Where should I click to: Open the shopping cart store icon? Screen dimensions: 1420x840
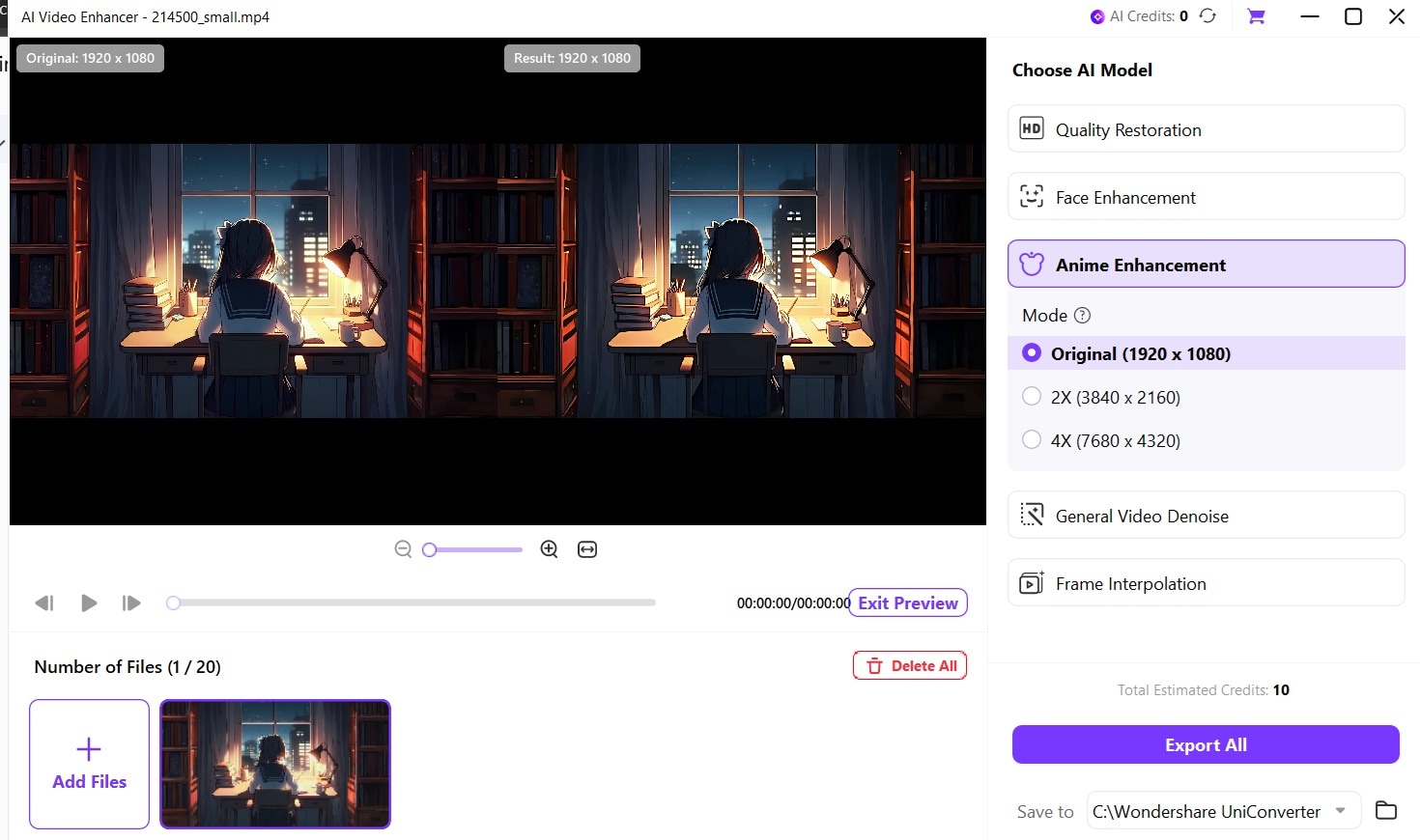click(x=1256, y=16)
